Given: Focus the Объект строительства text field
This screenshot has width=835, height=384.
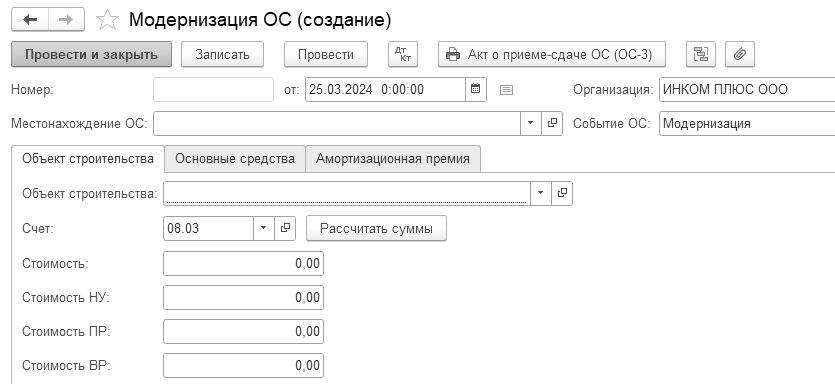Looking at the screenshot, I should tap(347, 193).
